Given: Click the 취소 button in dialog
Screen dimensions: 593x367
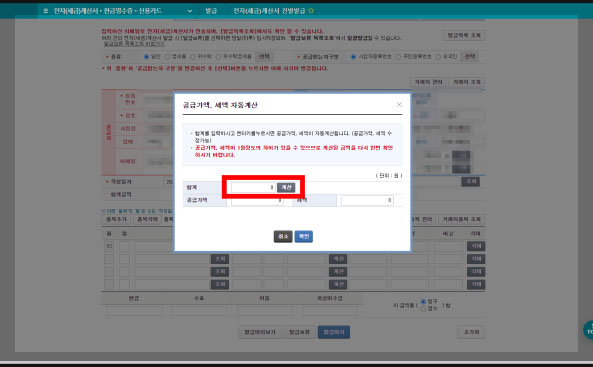Looking at the screenshot, I should click(x=283, y=236).
